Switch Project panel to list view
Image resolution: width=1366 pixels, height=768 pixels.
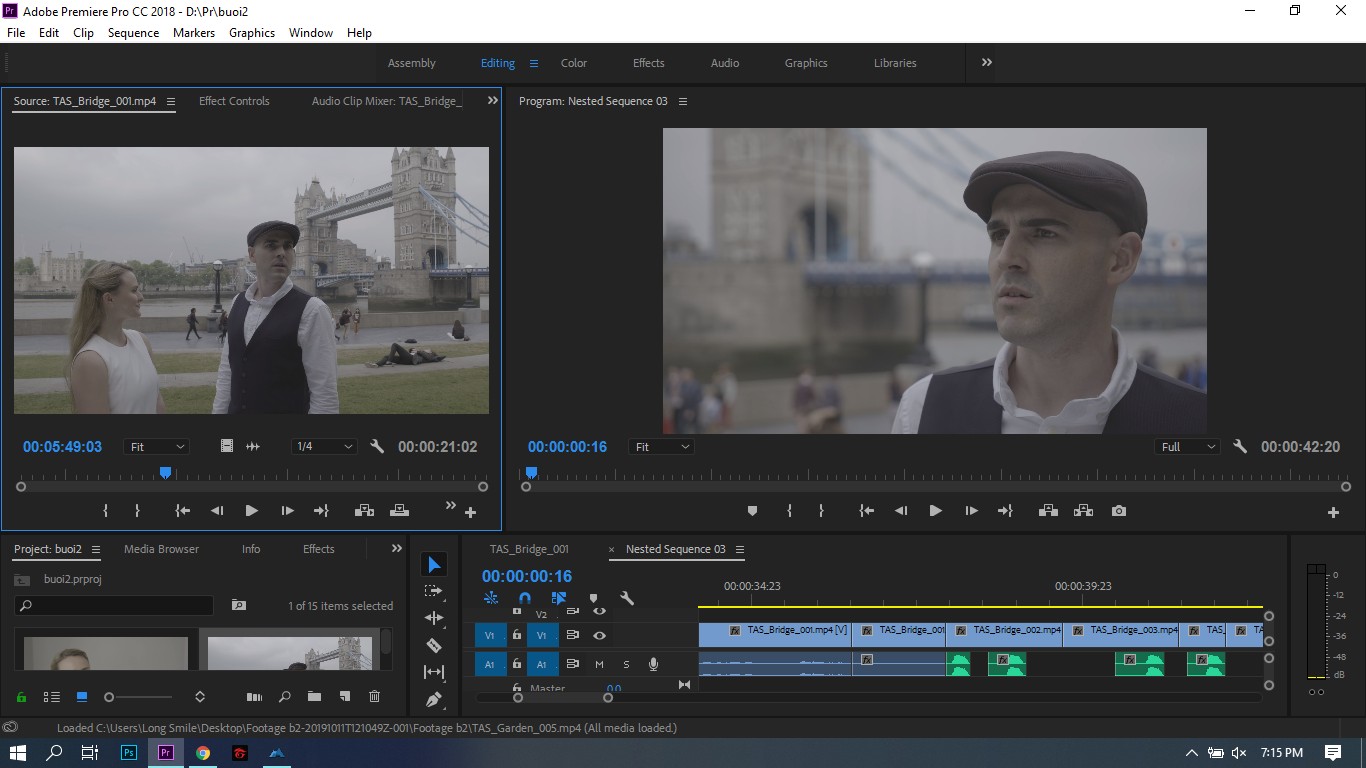pos(52,697)
